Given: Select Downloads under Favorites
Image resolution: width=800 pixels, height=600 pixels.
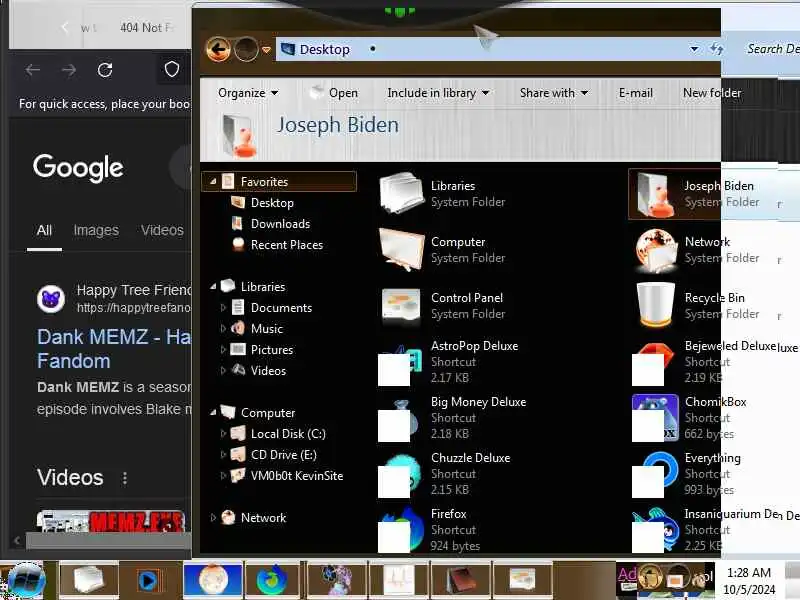Looking at the screenshot, I should click(x=280, y=223).
